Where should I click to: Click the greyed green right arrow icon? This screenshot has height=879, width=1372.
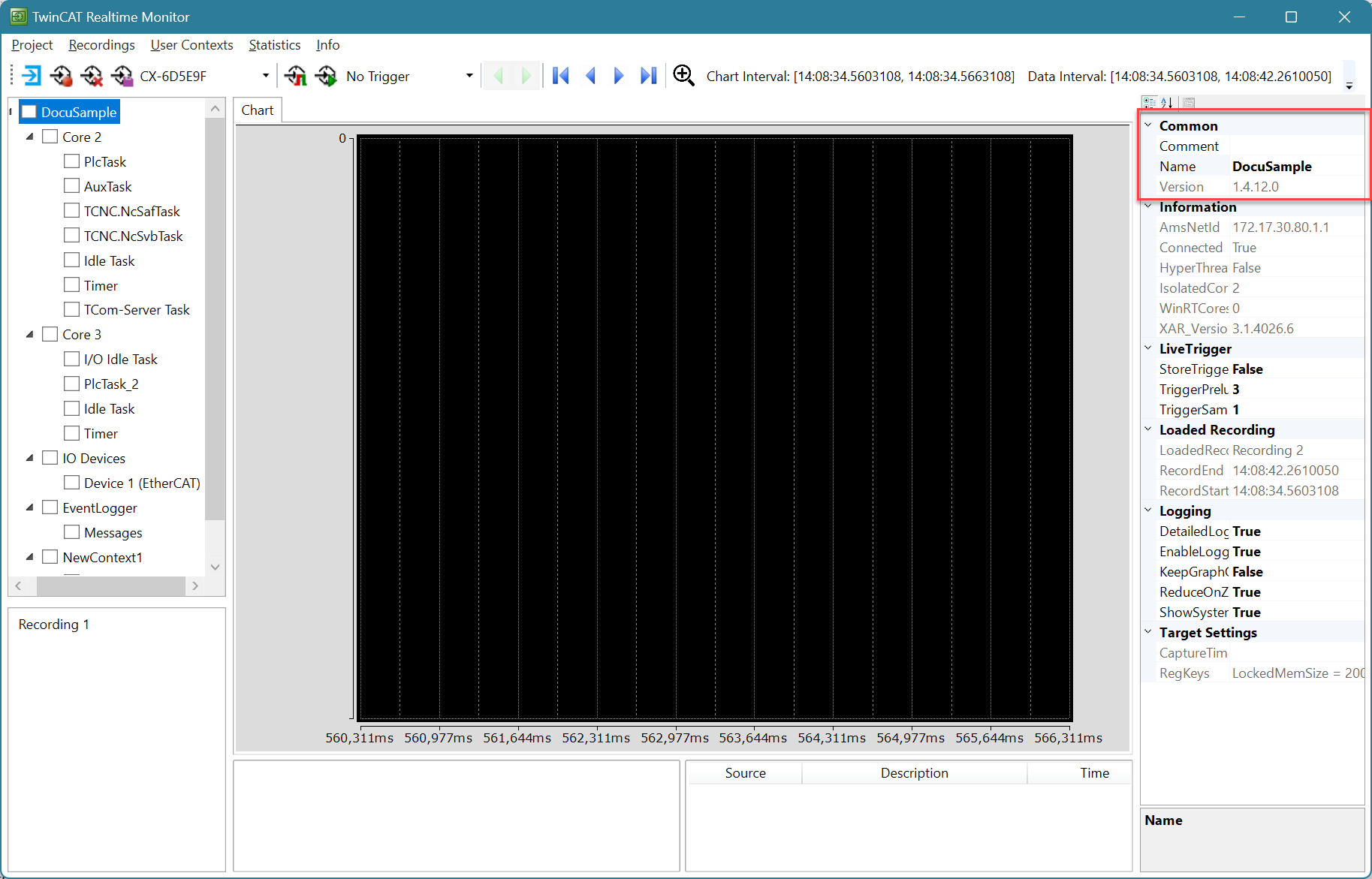click(526, 76)
